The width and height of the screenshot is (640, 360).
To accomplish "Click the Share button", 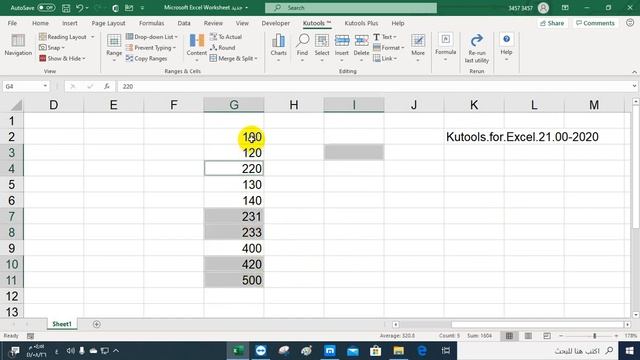I will pos(552,23).
